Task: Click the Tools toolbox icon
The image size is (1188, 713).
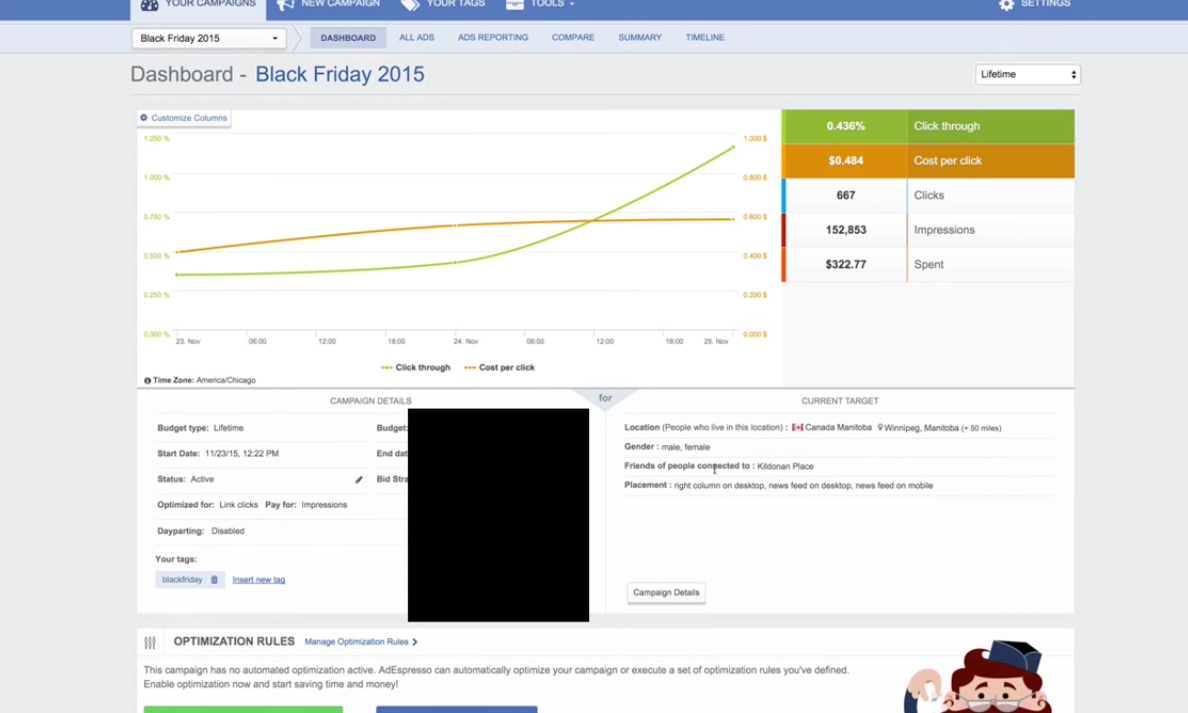Action: coord(514,4)
